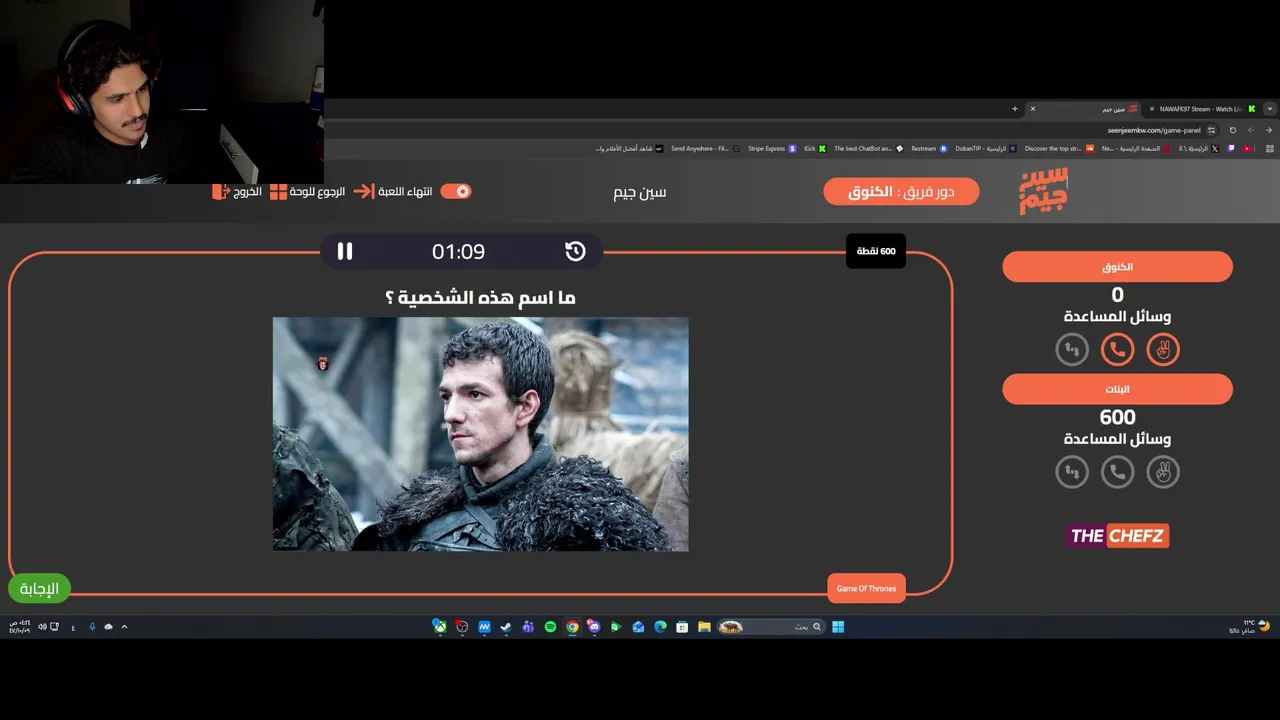Pause the question countdown timer

[345, 252]
